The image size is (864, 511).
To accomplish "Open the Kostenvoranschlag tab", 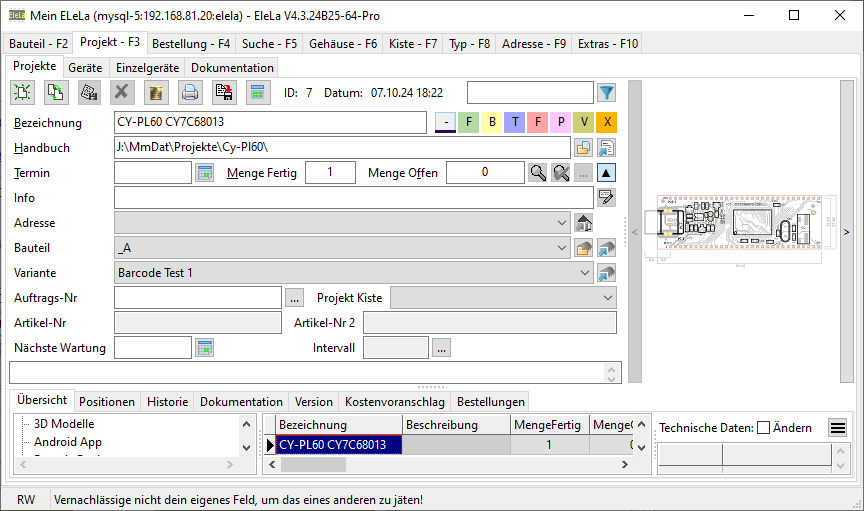I will click(394, 402).
